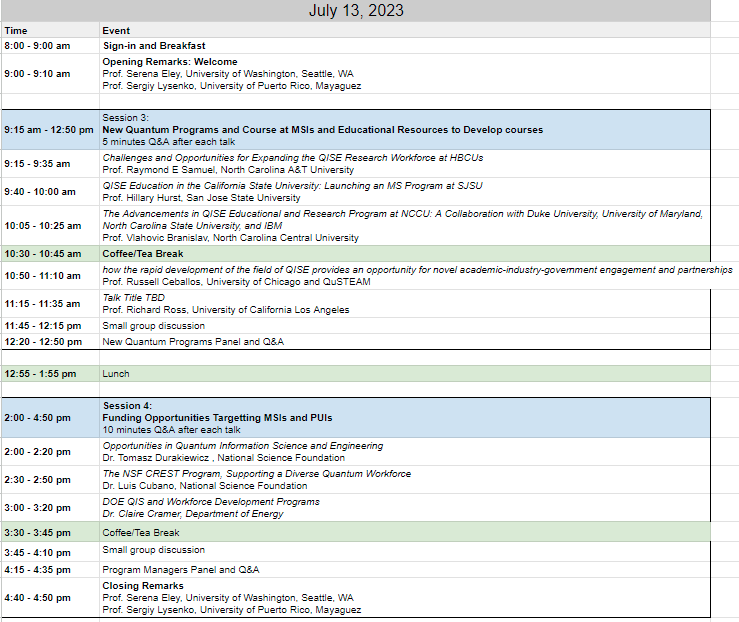
Task: Select the '9:15 am - 12:50 pm' time cell
Action: point(50,130)
